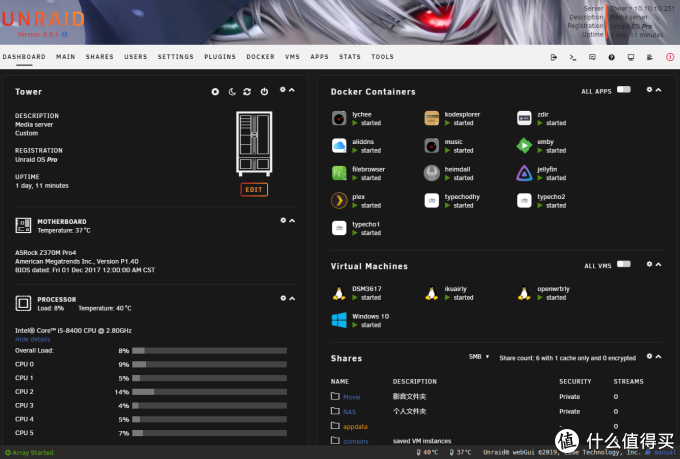This screenshot has width=680, height=459.
Task: Open the openwrtrly virtual machine icon
Action: click(x=524, y=293)
